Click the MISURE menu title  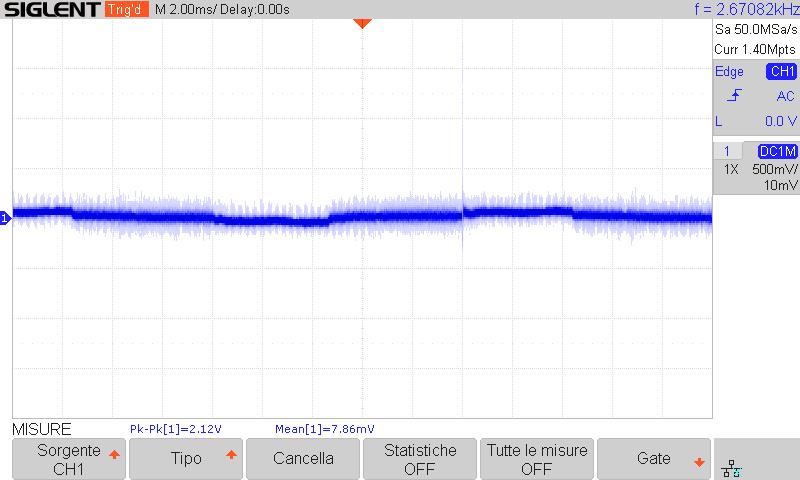pyautogui.click(x=42, y=429)
